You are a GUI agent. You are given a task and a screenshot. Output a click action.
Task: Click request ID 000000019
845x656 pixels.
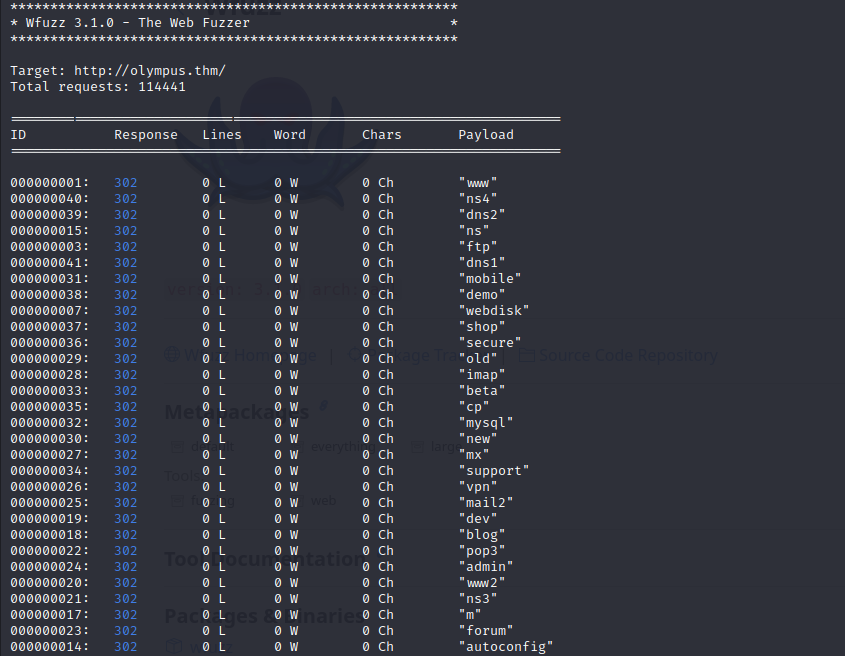coord(49,519)
